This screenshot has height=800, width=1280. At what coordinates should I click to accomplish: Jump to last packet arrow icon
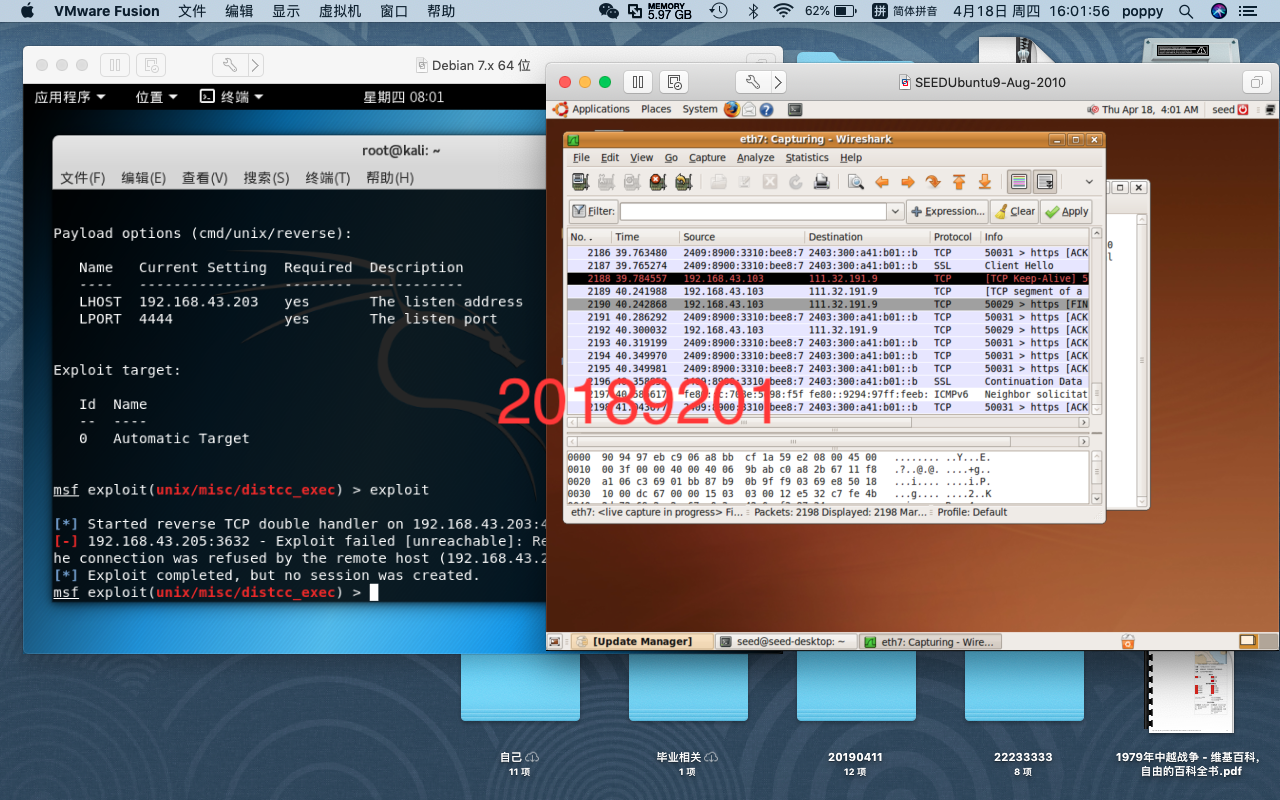tap(984, 181)
